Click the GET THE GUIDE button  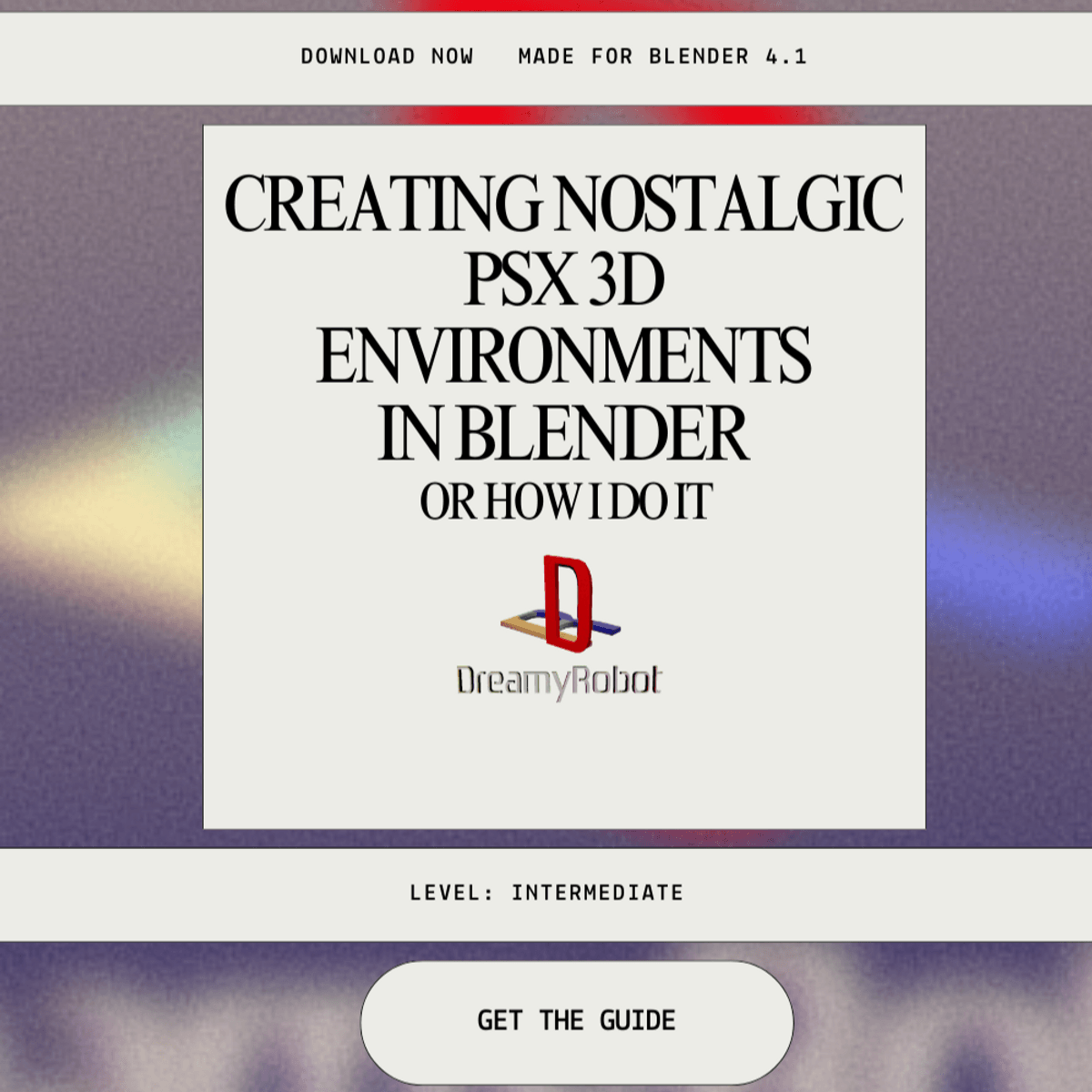click(x=577, y=1021)
